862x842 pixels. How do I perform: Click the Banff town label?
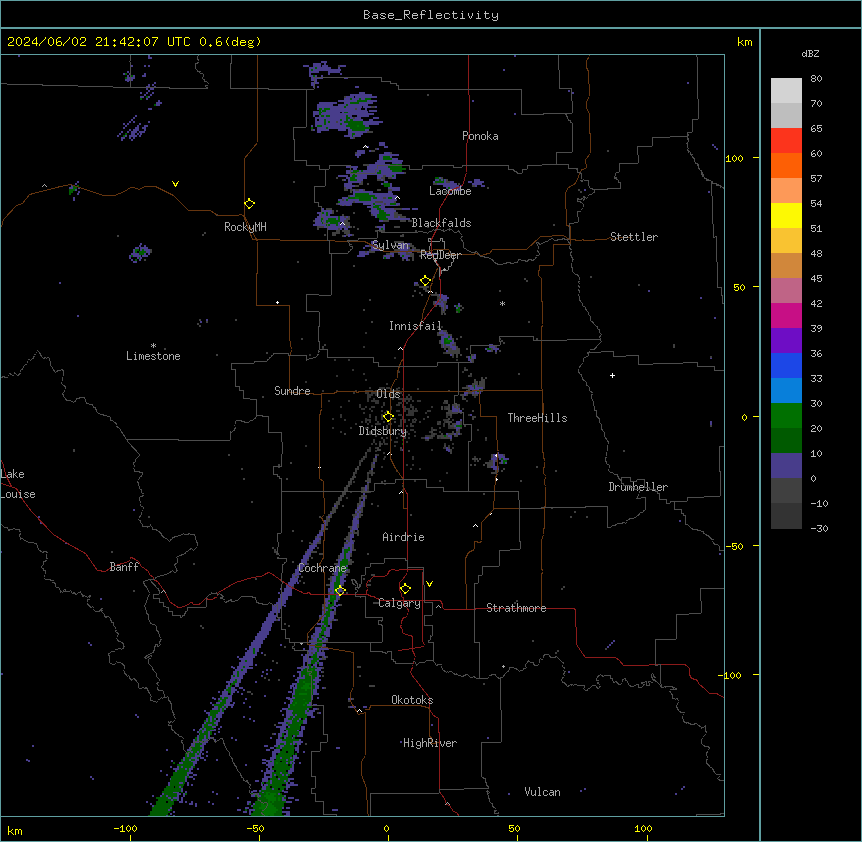point(124,567)
